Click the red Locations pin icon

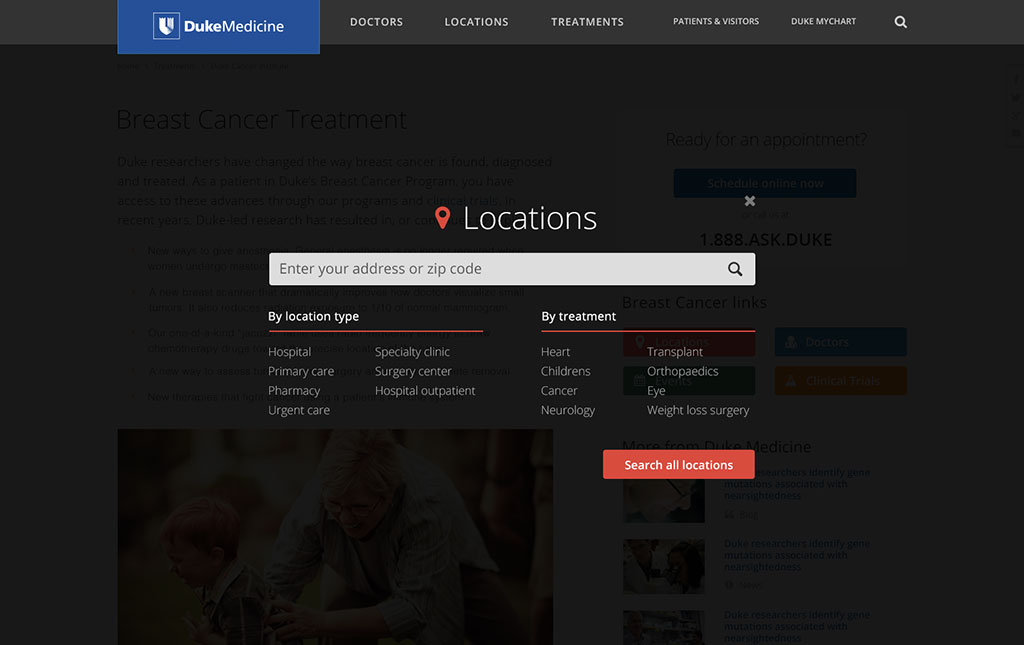click(443, 218)
